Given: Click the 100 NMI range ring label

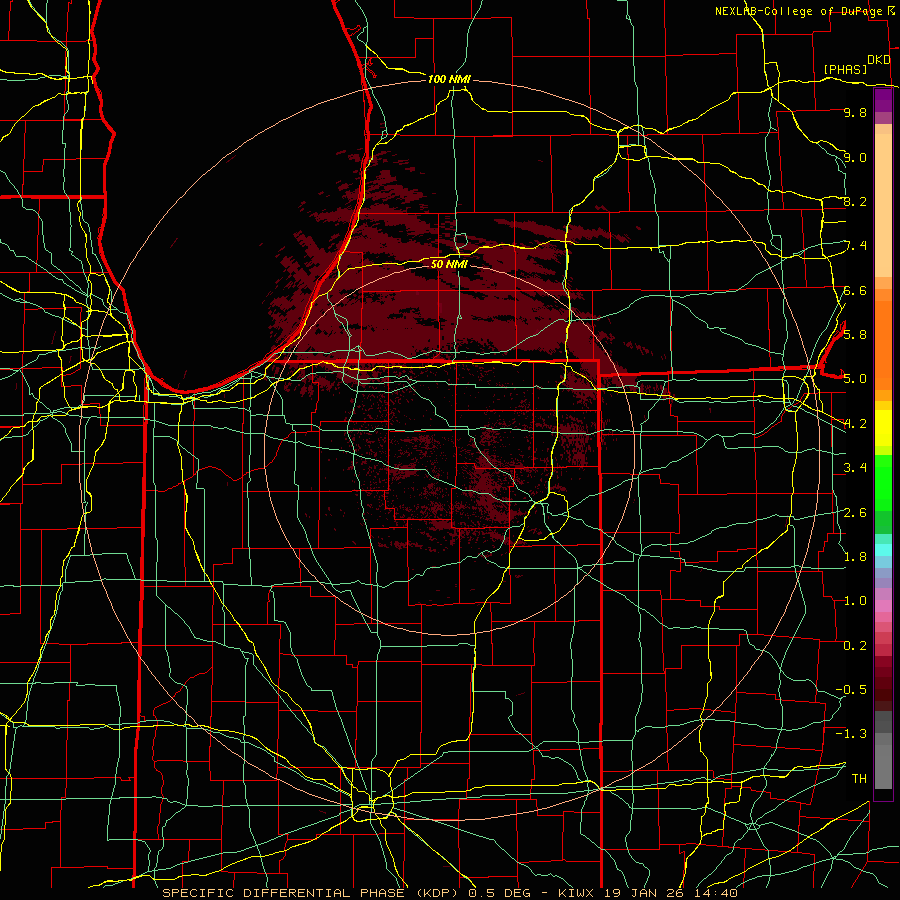Looking at the screenshot, I should coord(449,79).
